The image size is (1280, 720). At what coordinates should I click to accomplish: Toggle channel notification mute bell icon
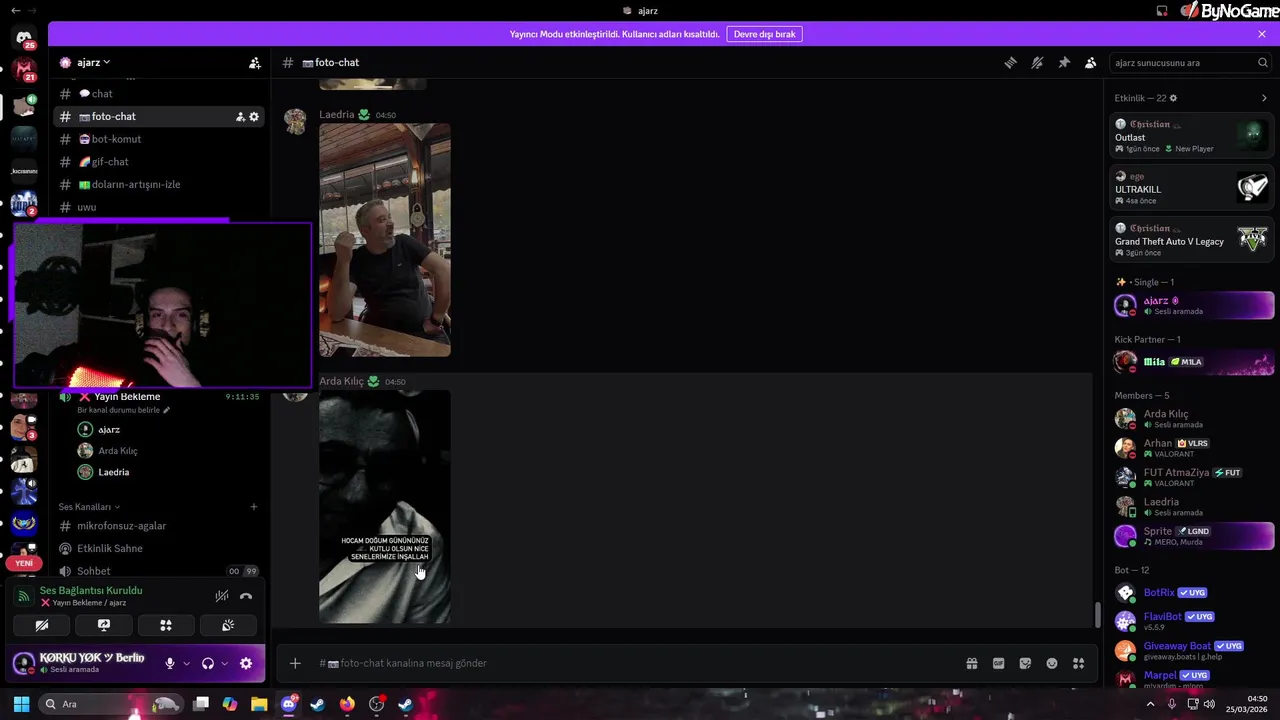click(x=1037, y=62)
